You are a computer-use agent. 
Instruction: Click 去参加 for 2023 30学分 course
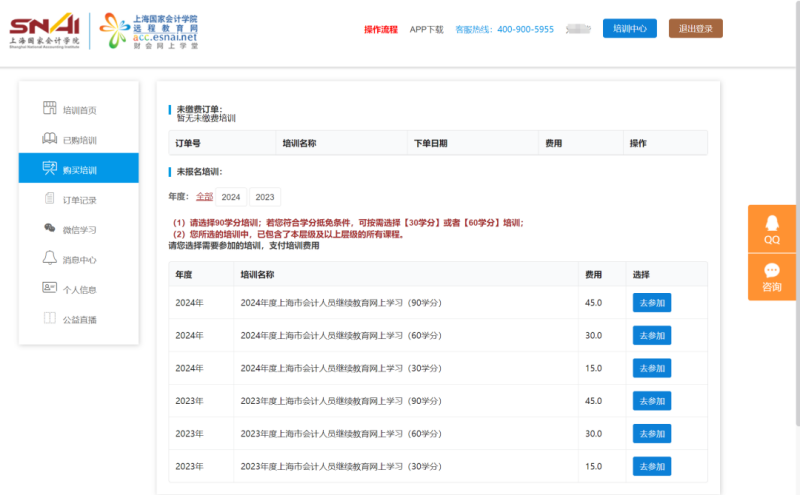(x=651, y=466)
